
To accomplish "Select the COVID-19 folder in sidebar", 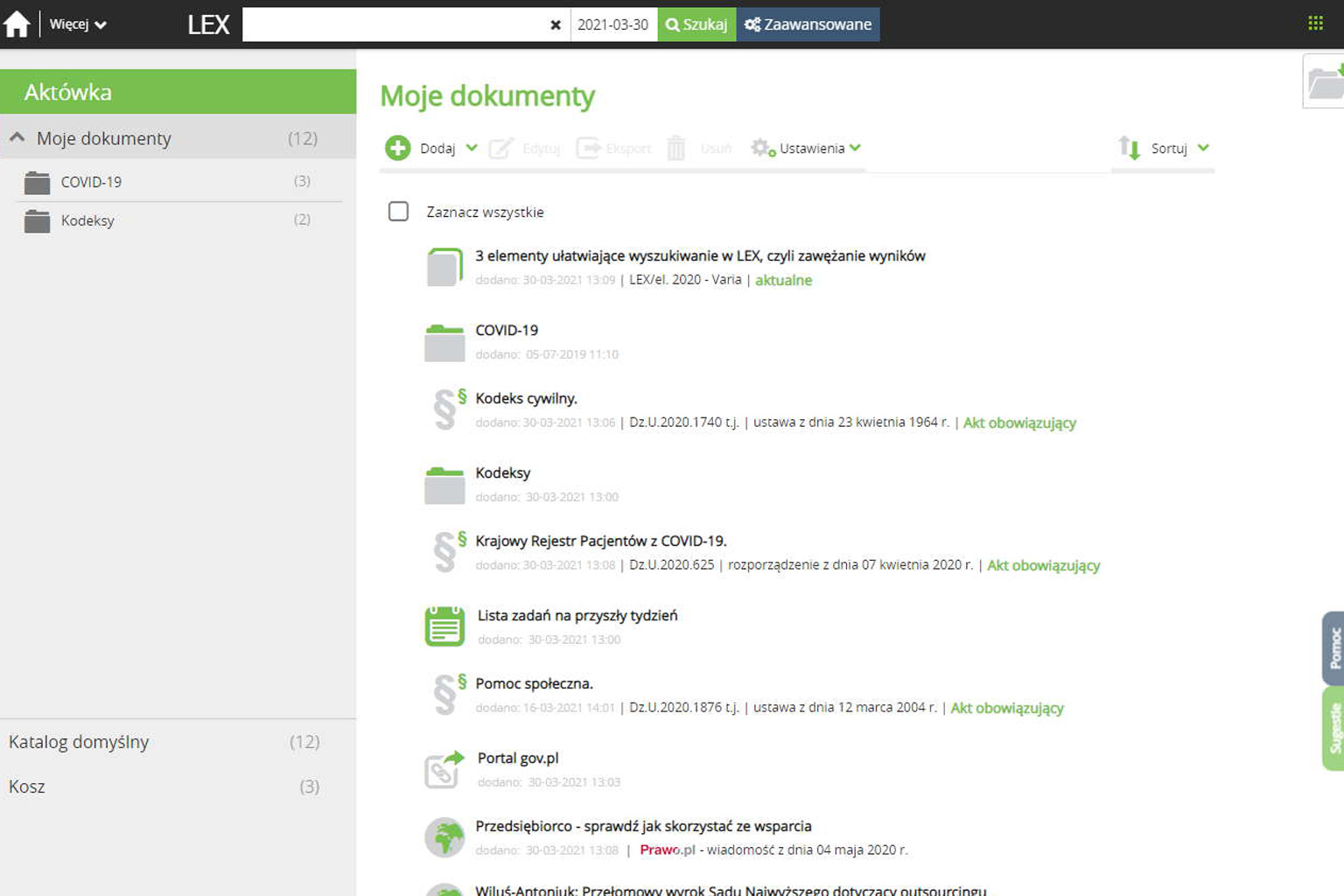I will pyautogui.click(x=91, y=182).
